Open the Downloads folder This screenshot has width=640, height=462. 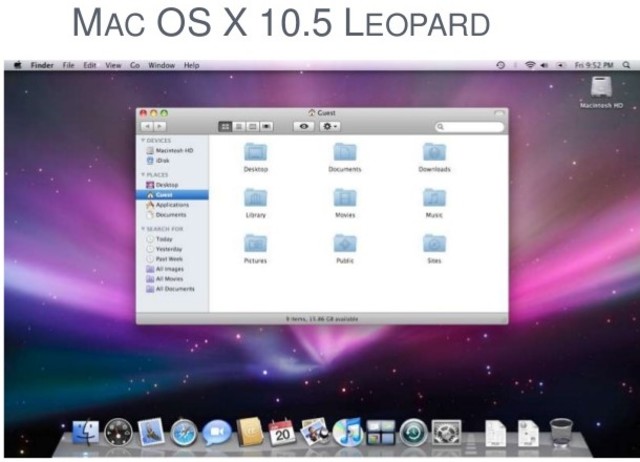(434, 152)
